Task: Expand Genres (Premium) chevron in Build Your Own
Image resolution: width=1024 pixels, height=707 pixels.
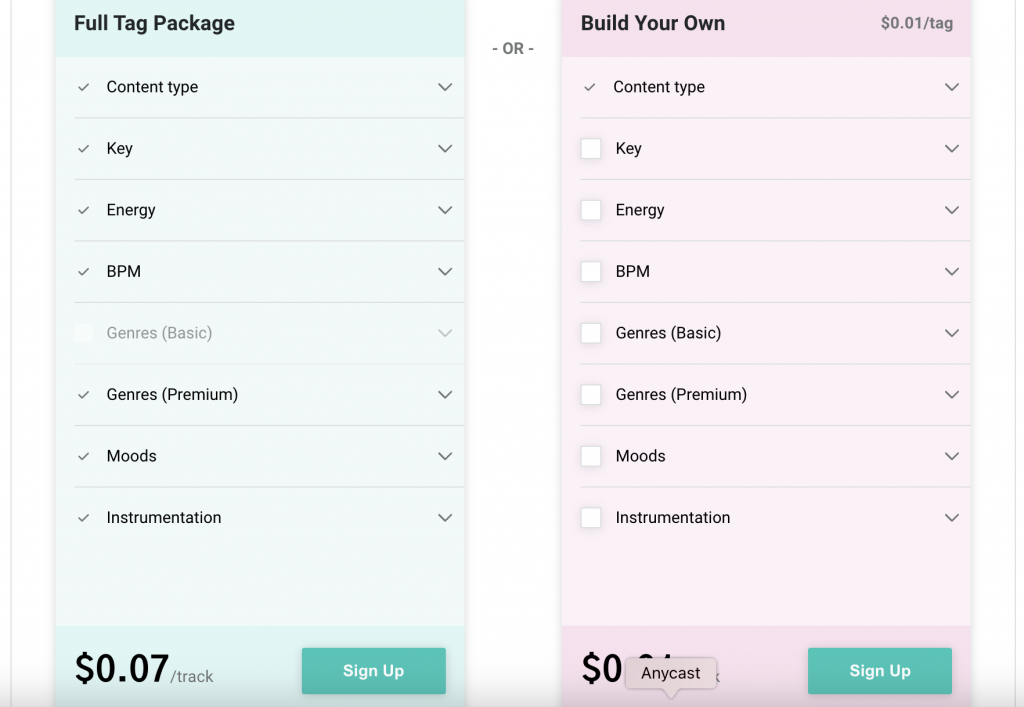Action: (951, 395)
